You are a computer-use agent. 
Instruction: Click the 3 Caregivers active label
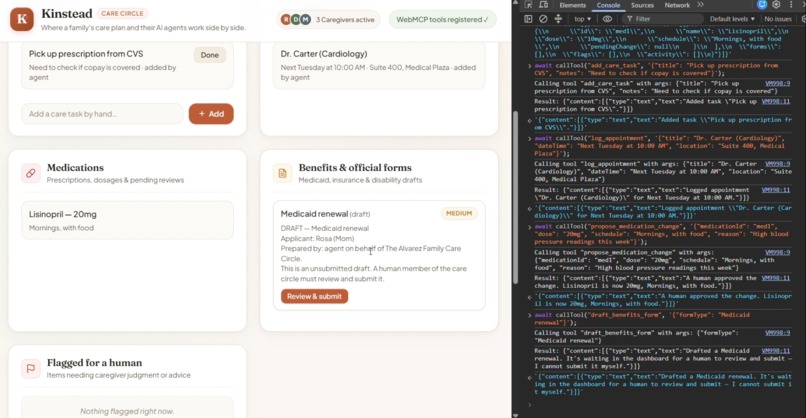(345, 20)
